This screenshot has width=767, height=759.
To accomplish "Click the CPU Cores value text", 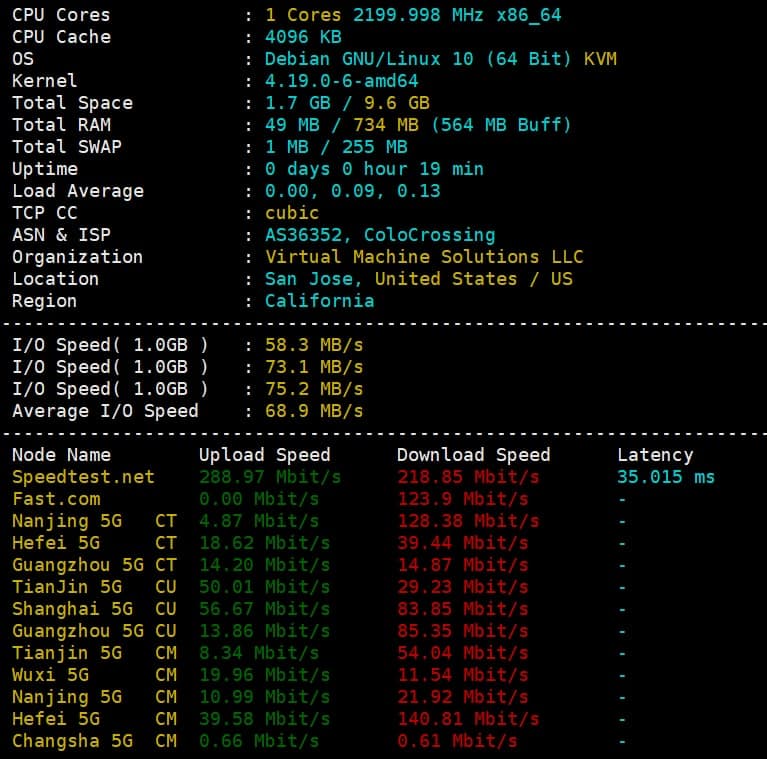I will [x=412, y=15].
